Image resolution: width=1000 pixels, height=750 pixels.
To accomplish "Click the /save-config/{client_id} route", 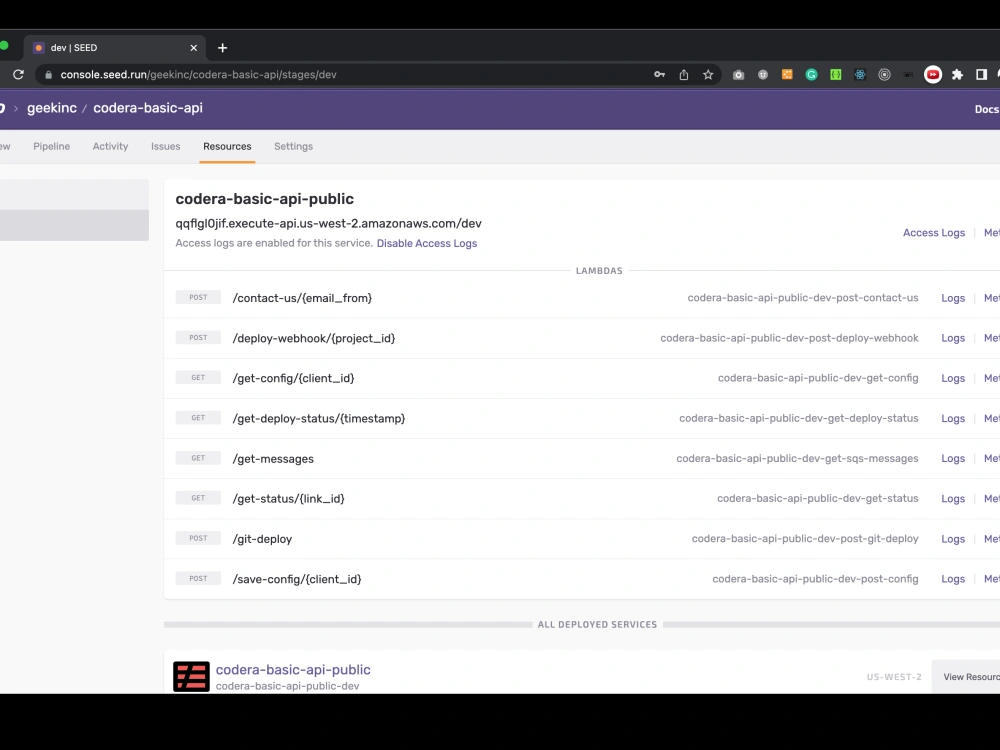I will [x=297, y=579].
